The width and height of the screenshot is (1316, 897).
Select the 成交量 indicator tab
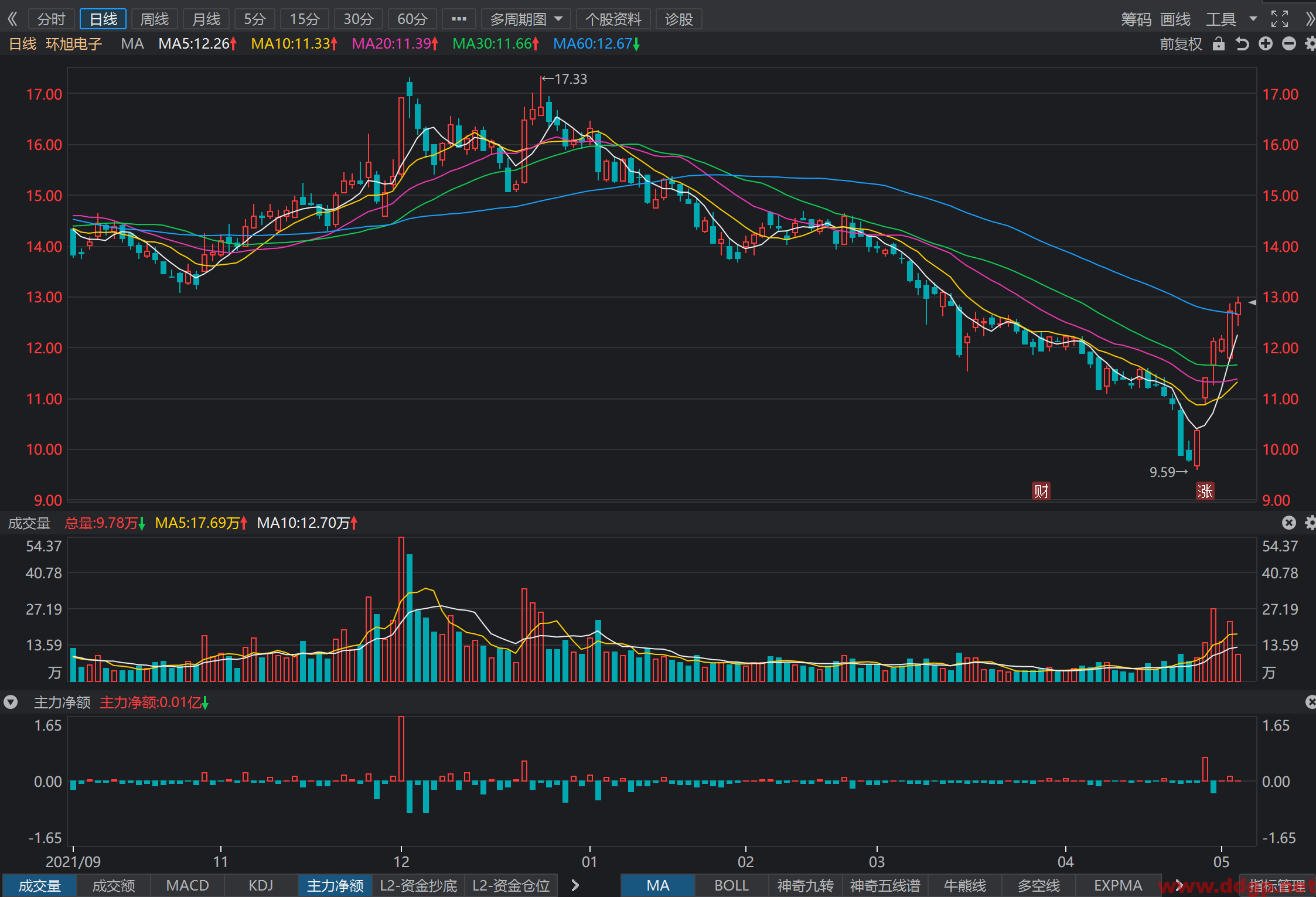(x=40, y=885)
